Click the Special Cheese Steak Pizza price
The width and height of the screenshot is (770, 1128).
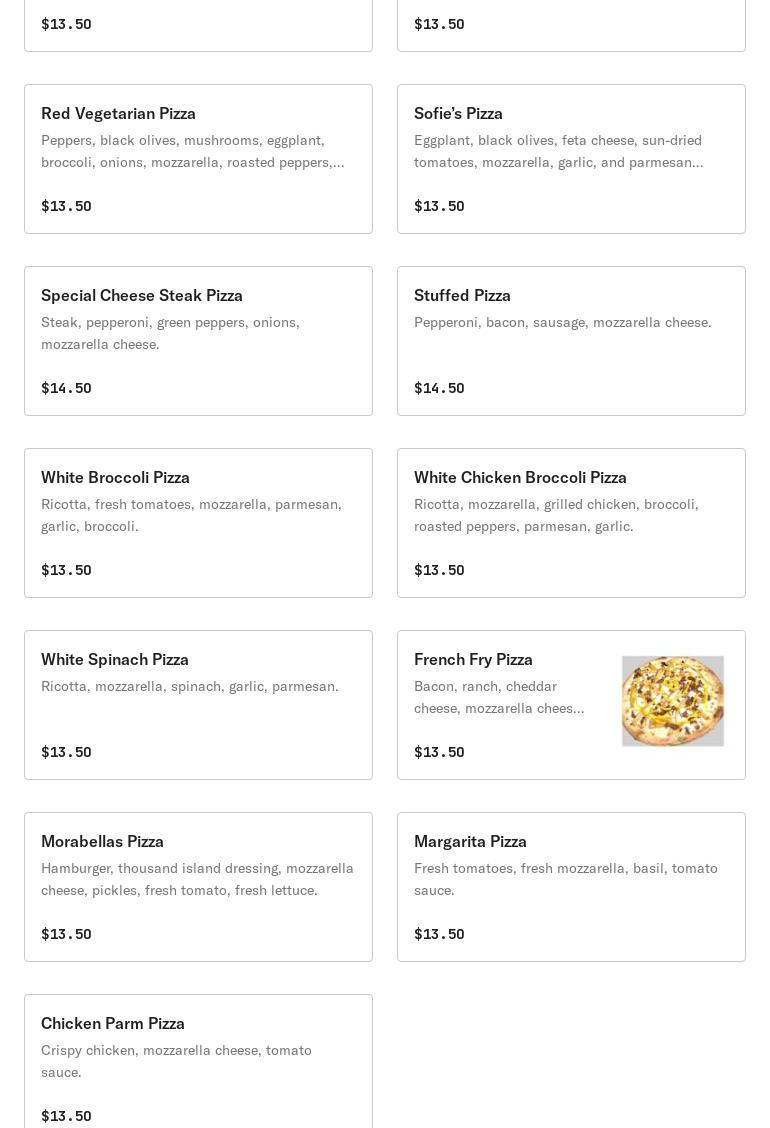pos(66,388)
